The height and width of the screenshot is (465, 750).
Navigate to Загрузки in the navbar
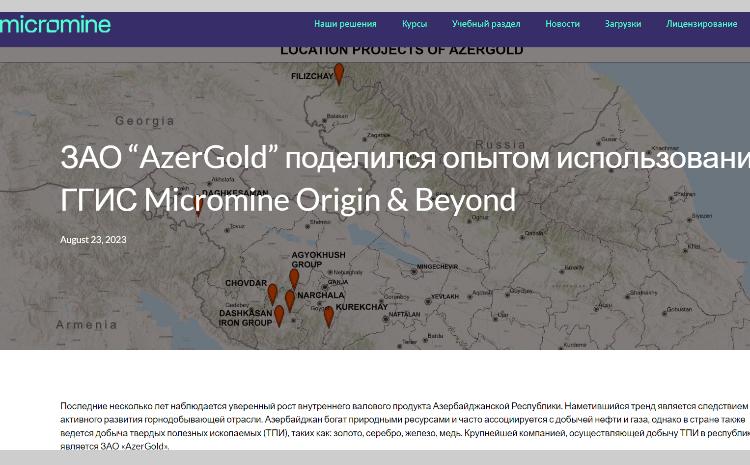point(622,24)
